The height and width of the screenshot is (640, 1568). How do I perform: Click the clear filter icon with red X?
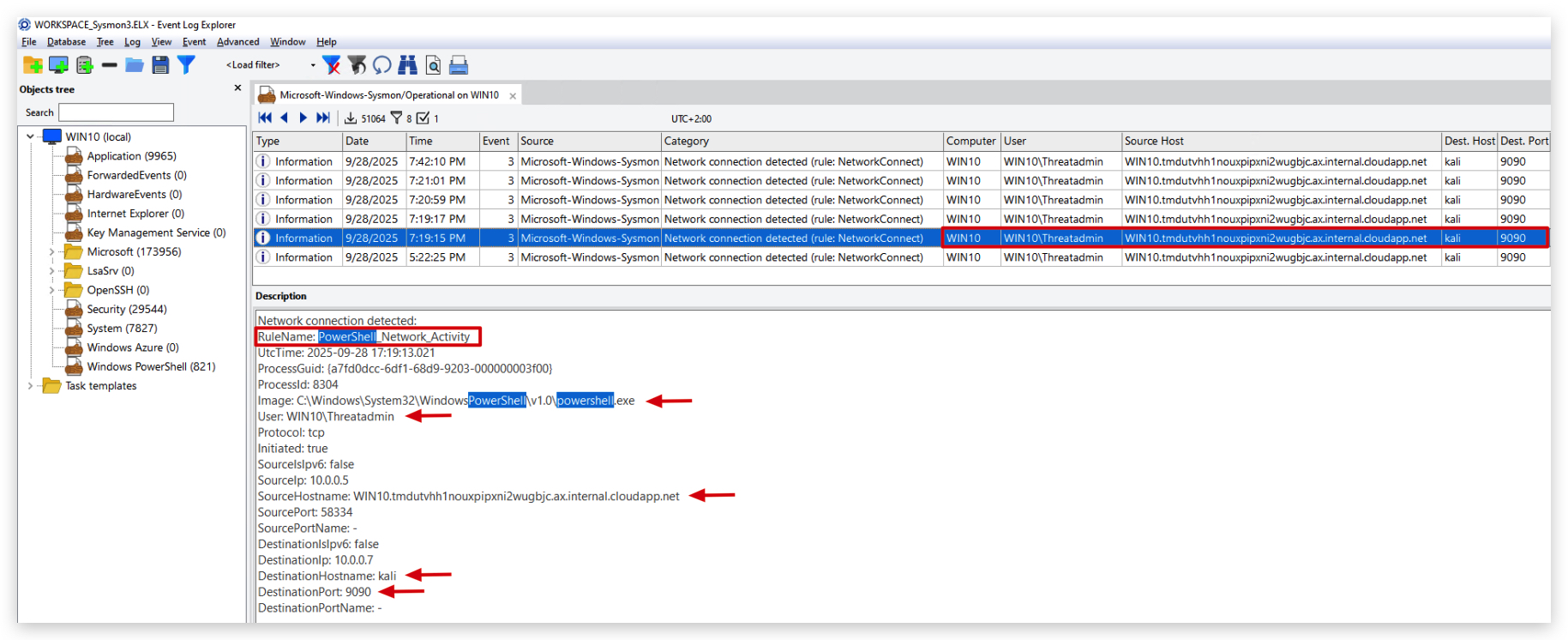tap(331, 65)
